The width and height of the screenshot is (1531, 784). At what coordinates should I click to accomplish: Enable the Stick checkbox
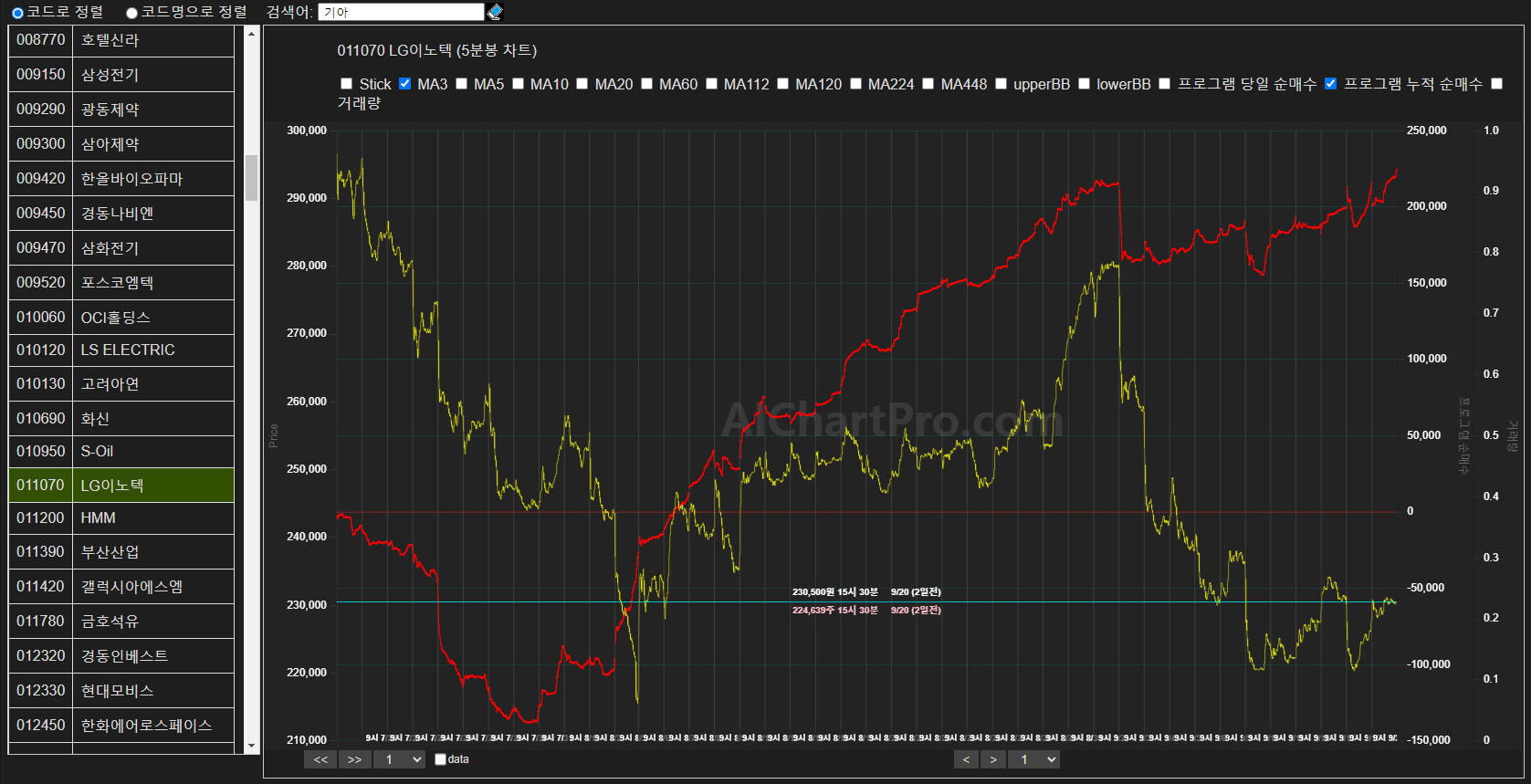point(347,84)
